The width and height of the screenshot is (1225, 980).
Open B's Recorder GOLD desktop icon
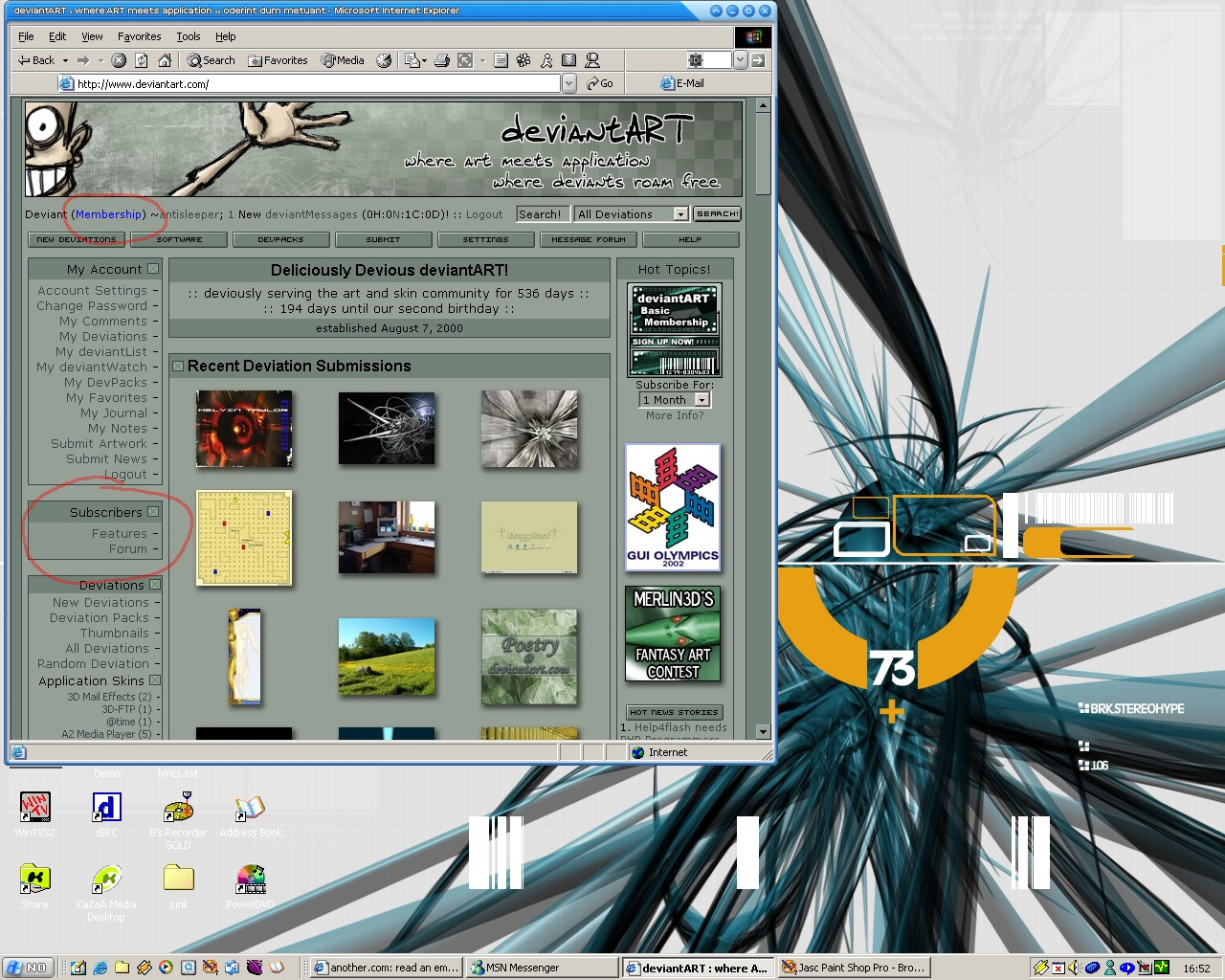click(178, 821)
